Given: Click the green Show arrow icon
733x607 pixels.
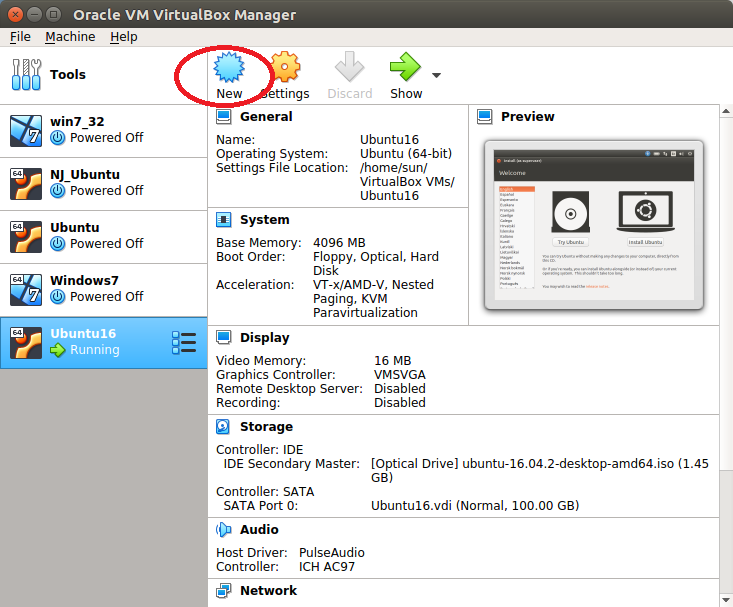Looking at the screenshot, I should coord(405,67).
